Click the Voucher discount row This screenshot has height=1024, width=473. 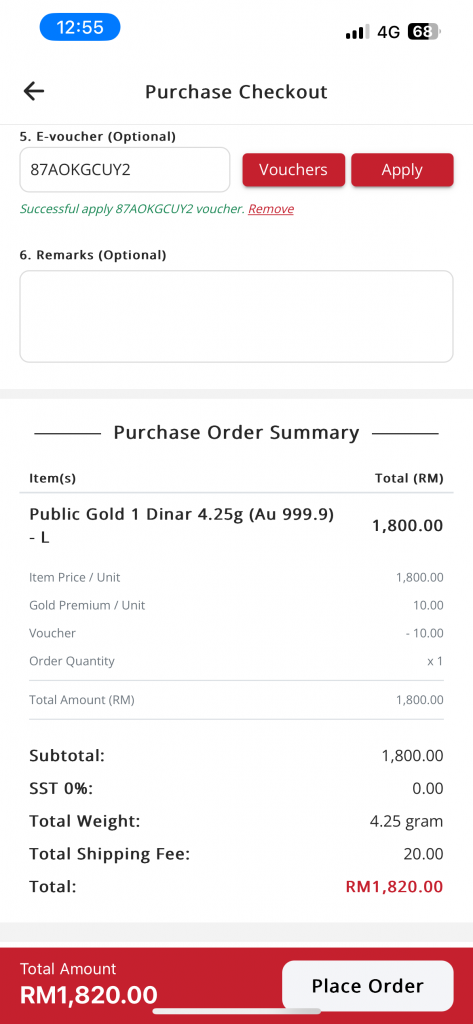(236, 633)
